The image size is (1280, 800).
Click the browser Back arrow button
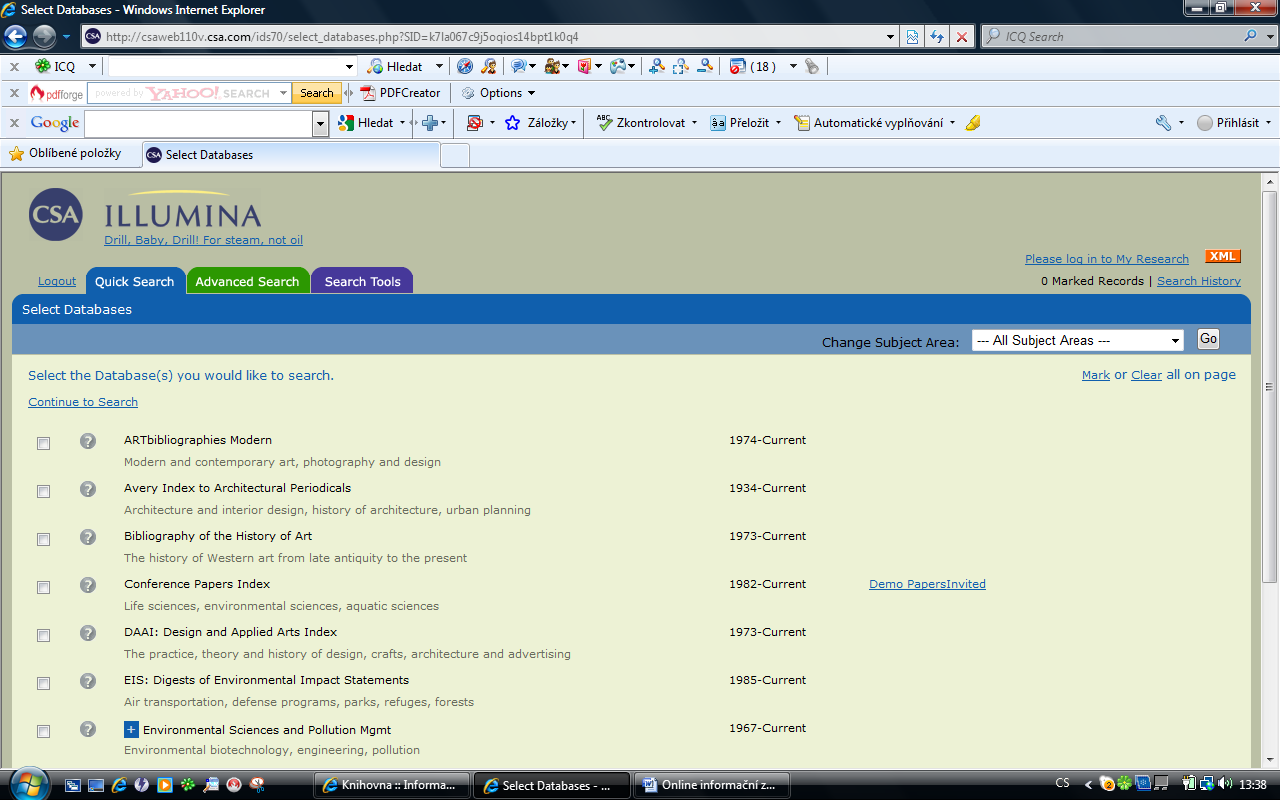(x=16, y=37)
